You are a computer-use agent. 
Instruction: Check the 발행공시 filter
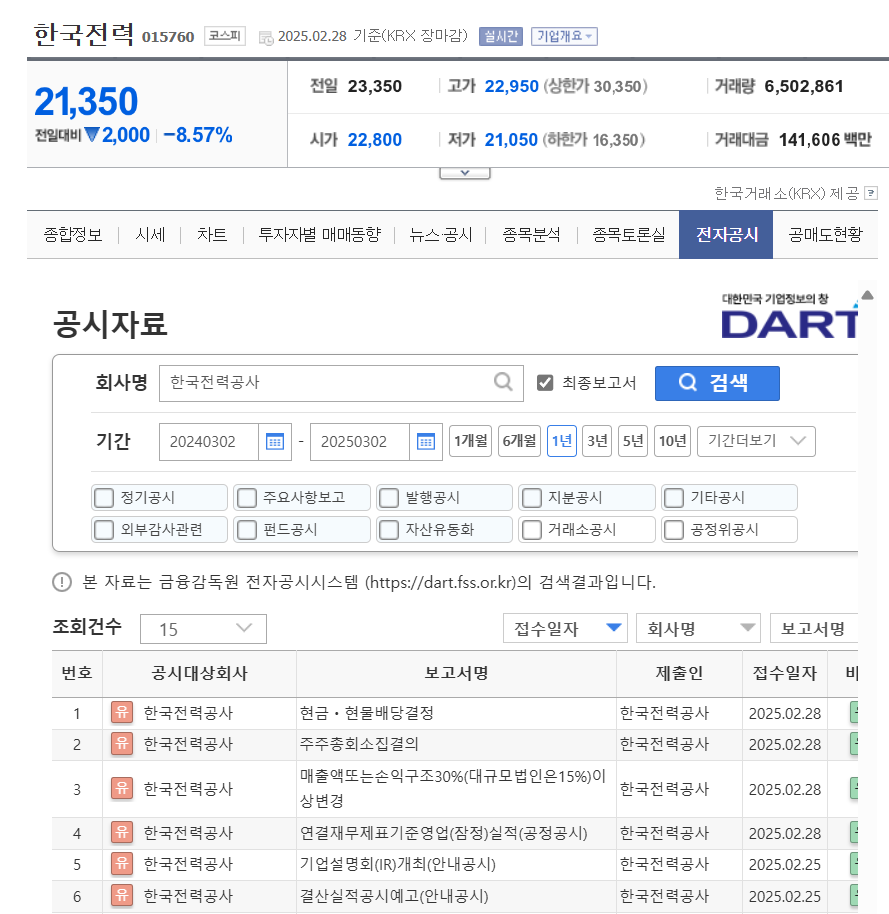[389, 498]
